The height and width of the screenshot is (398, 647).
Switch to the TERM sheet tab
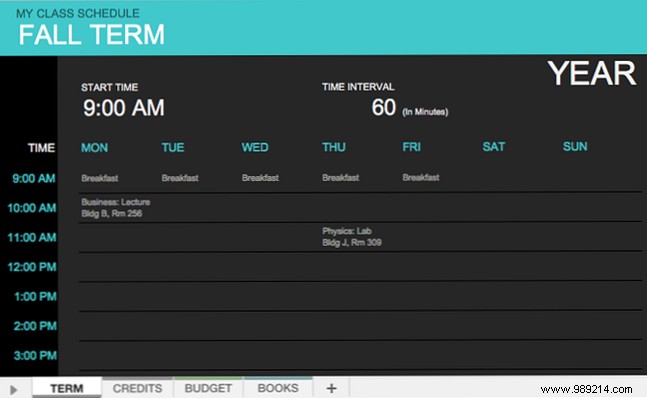[67, 388]
